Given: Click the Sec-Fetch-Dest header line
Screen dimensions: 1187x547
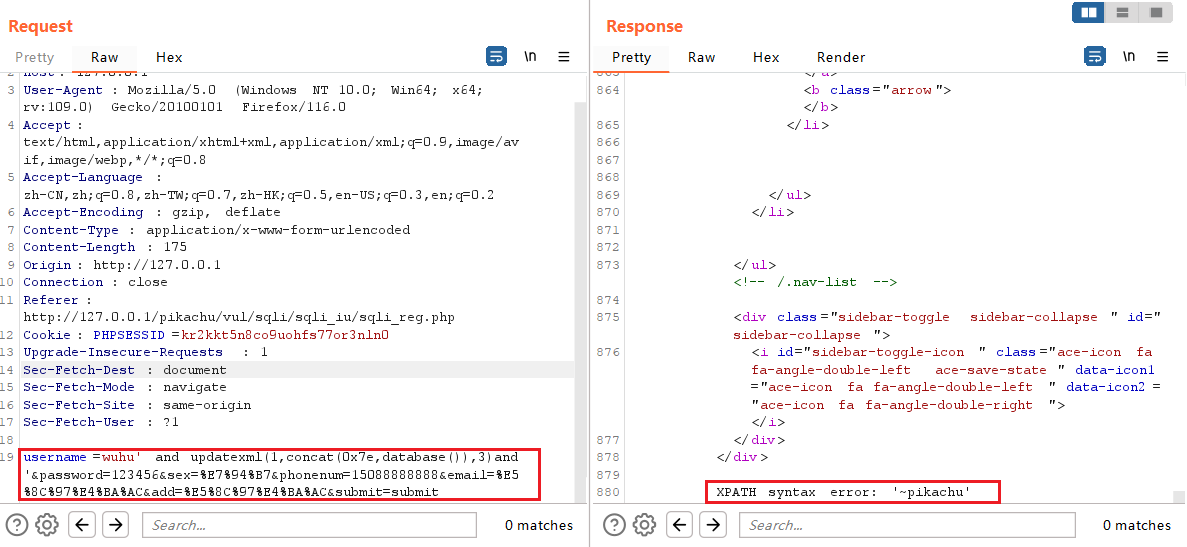Looking at the screenshot, I should coord(124,370).
